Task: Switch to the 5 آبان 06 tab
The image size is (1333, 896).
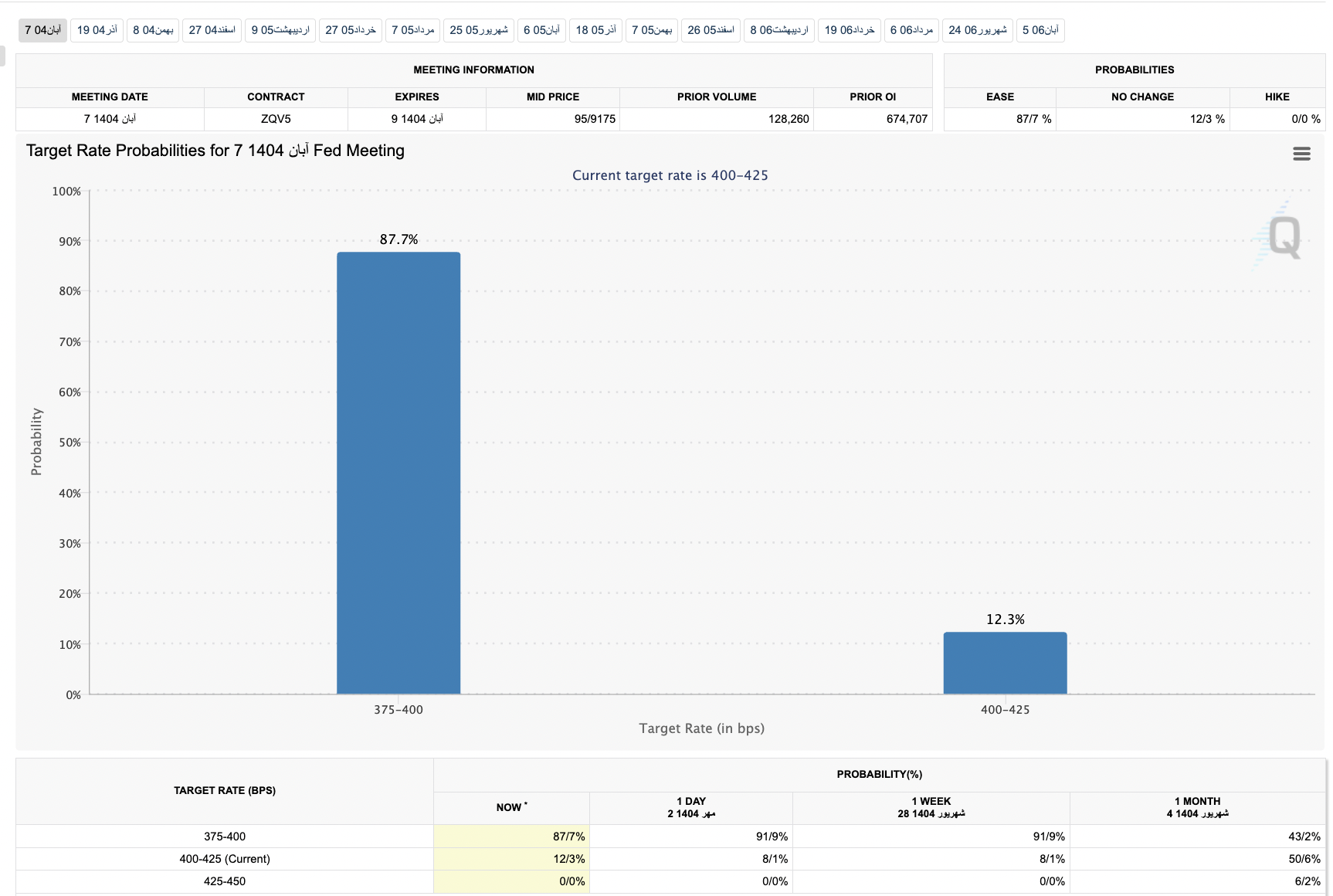Action: tap(1040, 30)
